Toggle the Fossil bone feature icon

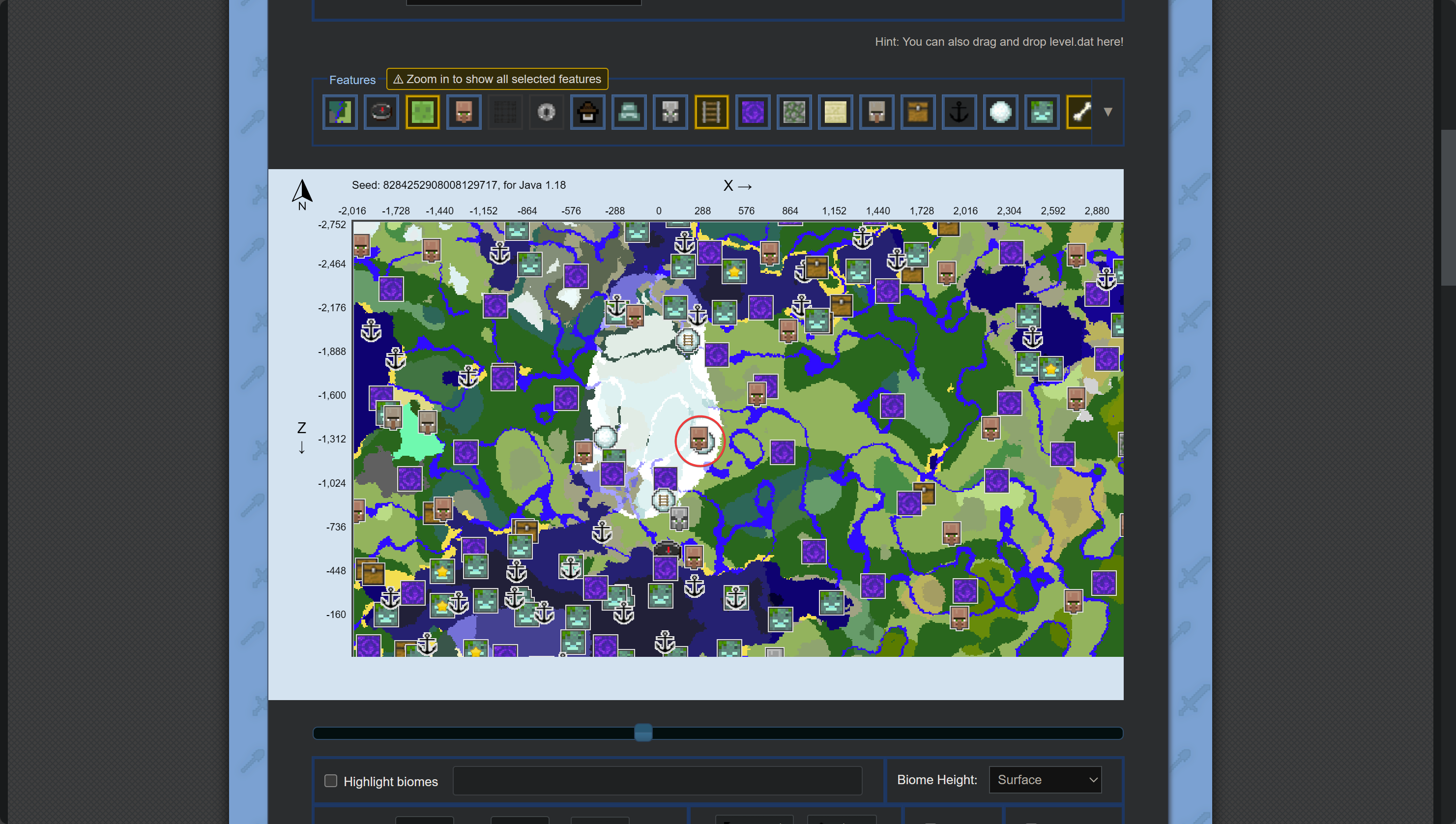(1079, 112)
